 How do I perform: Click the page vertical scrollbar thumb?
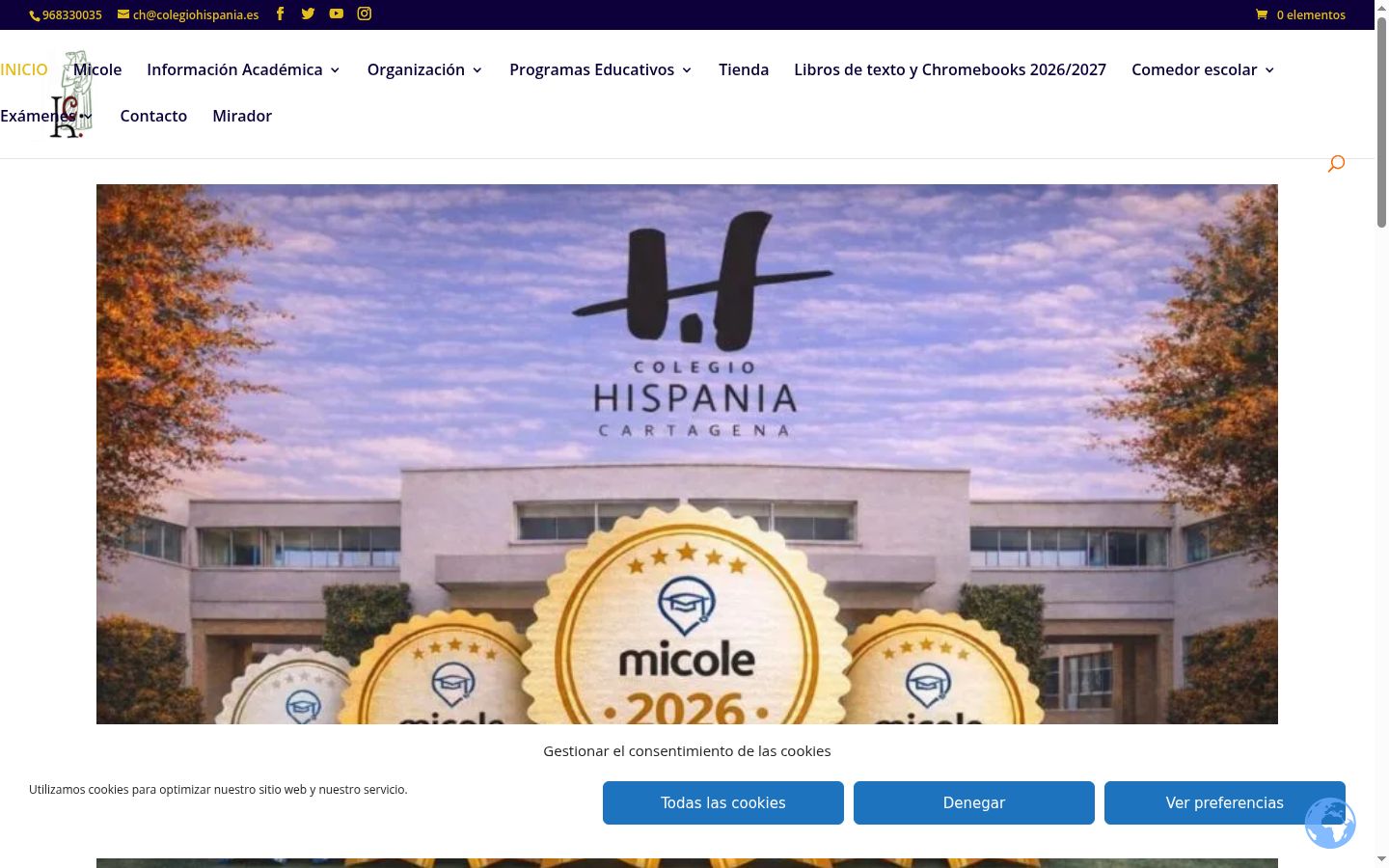(x=1381, y=122)
